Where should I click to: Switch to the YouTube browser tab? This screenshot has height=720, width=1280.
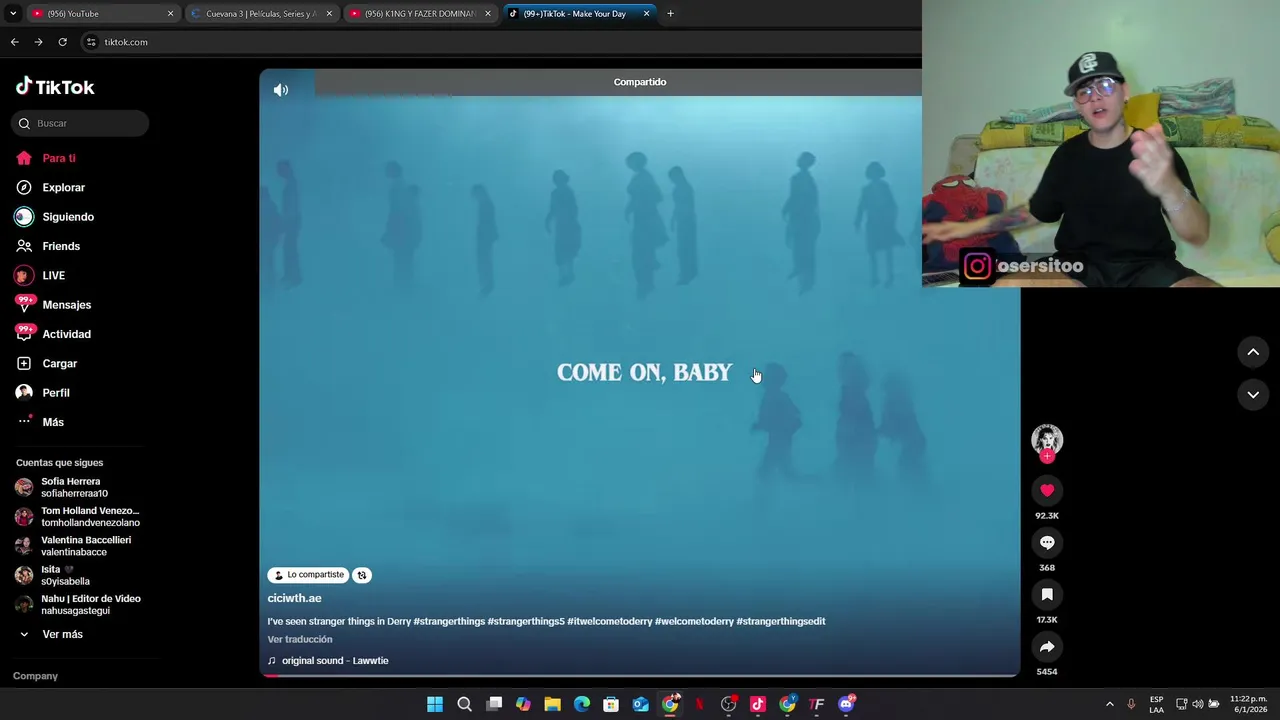(x=103, y=14)
